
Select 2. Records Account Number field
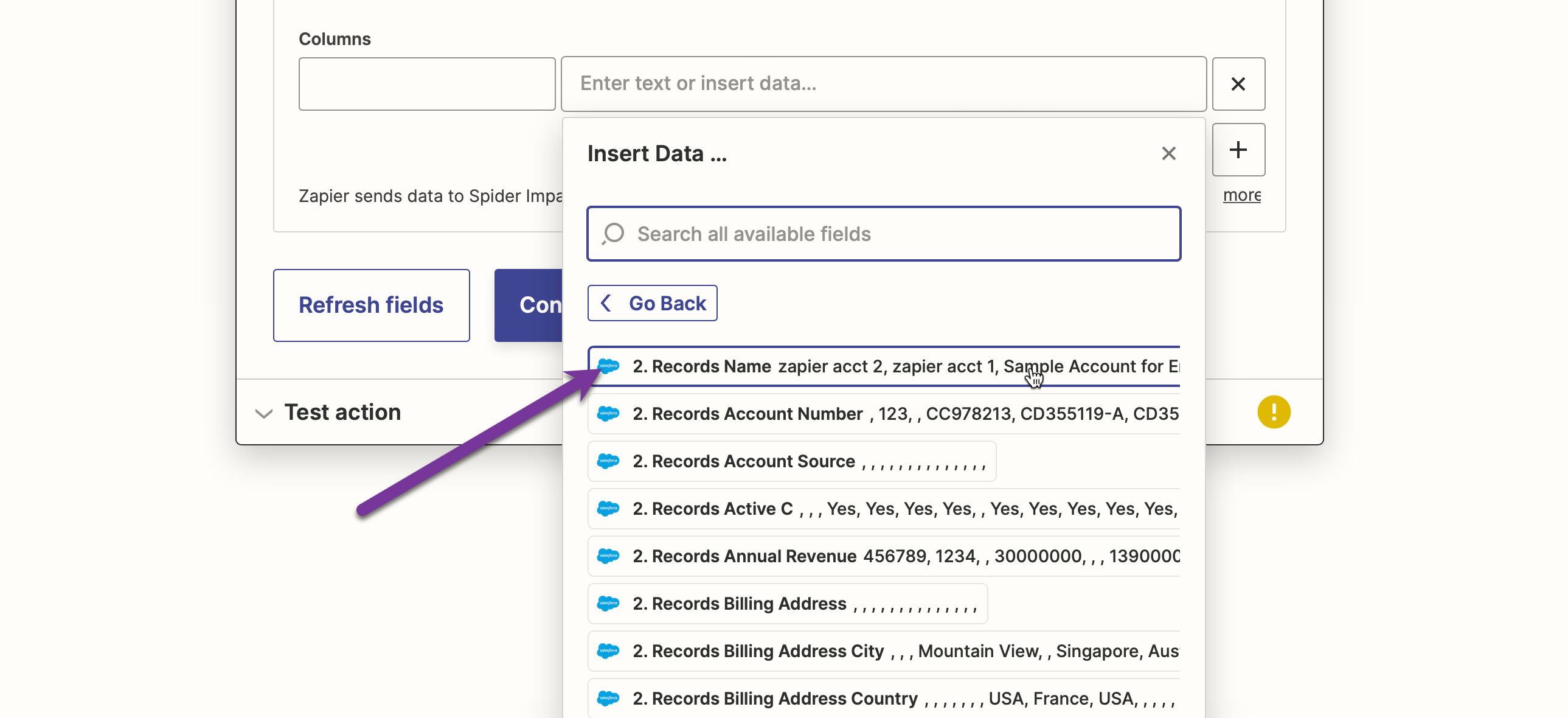884,414
